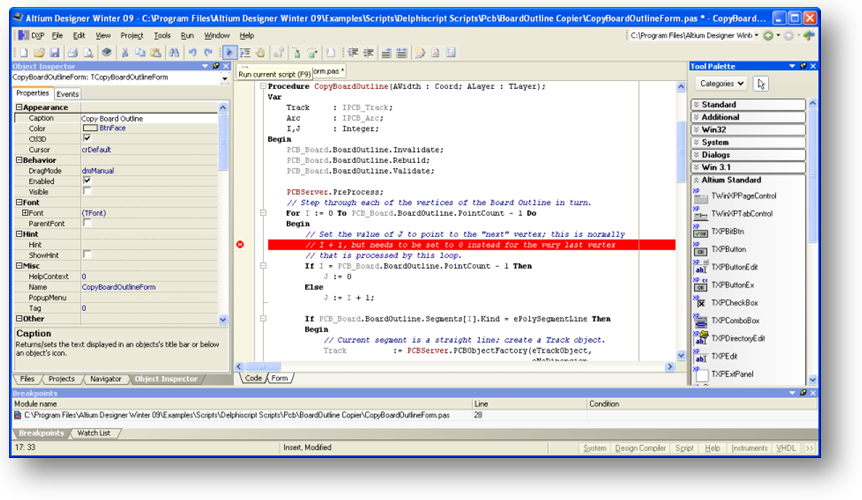The image size is (862, 500).
Task: Click the New document toolbar icon
Action: tap(24, 53)
